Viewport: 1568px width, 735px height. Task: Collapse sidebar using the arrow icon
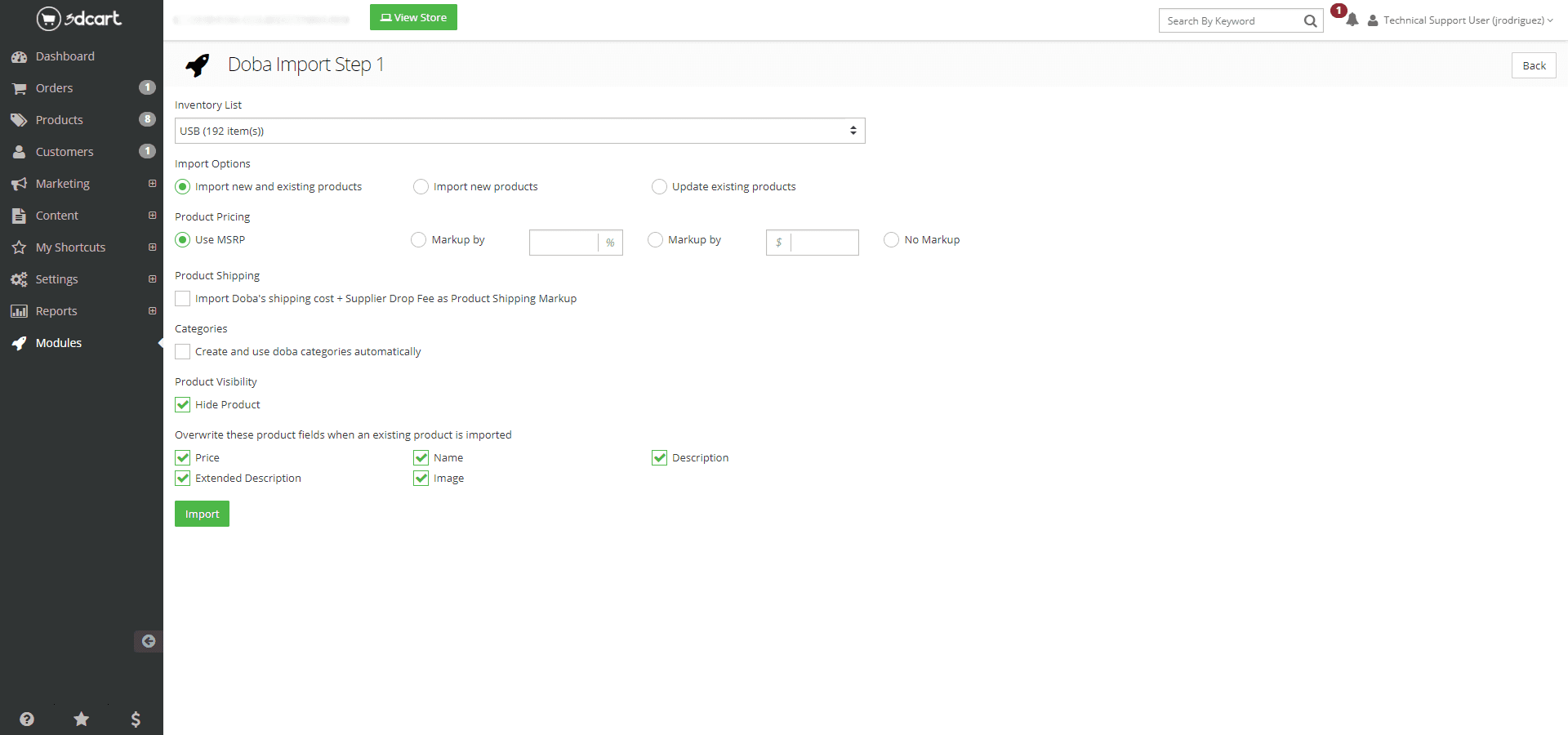149,641
